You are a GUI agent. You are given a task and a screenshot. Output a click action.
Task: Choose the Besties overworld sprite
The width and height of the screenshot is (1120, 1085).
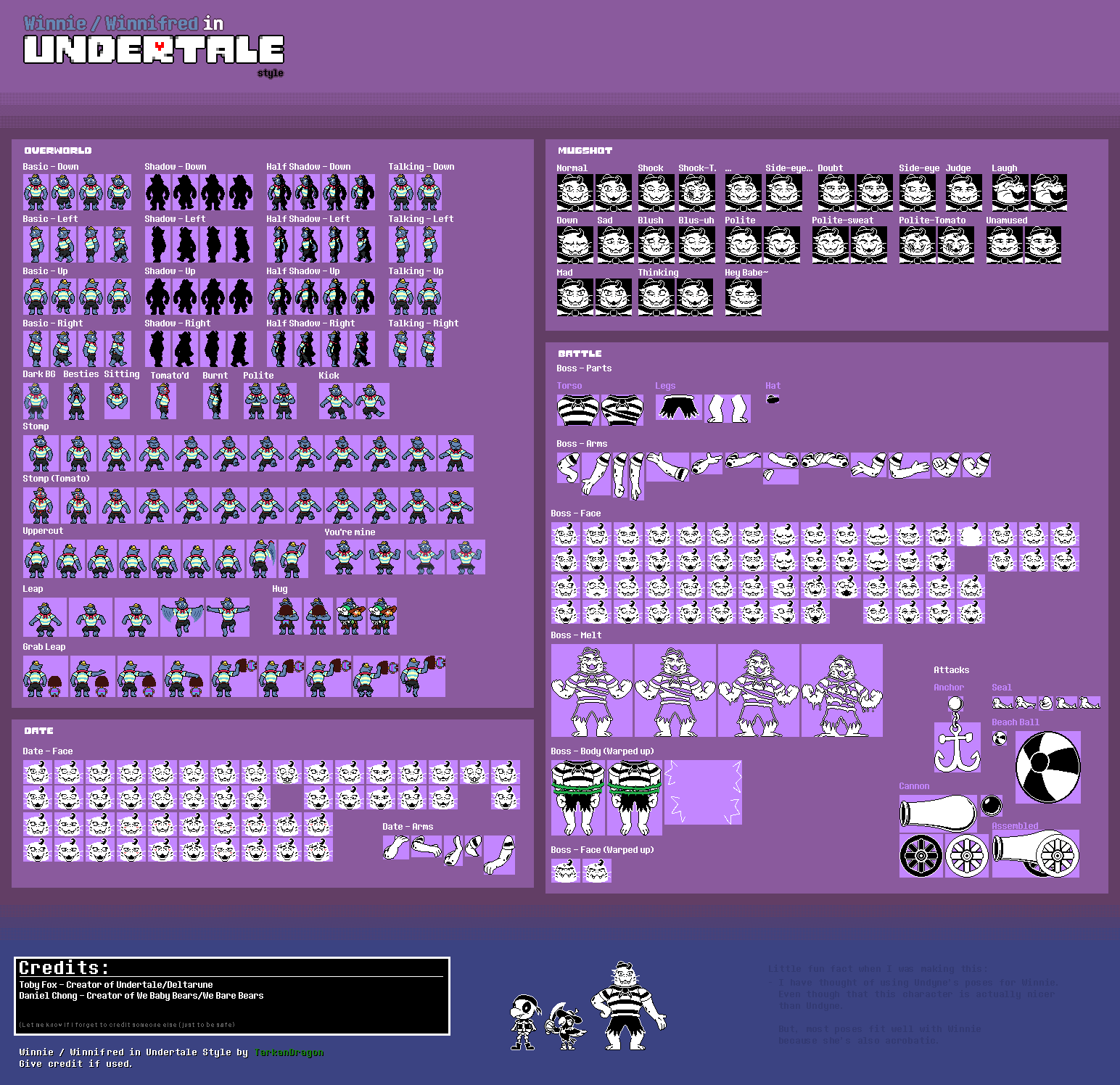tap(76, 401)
